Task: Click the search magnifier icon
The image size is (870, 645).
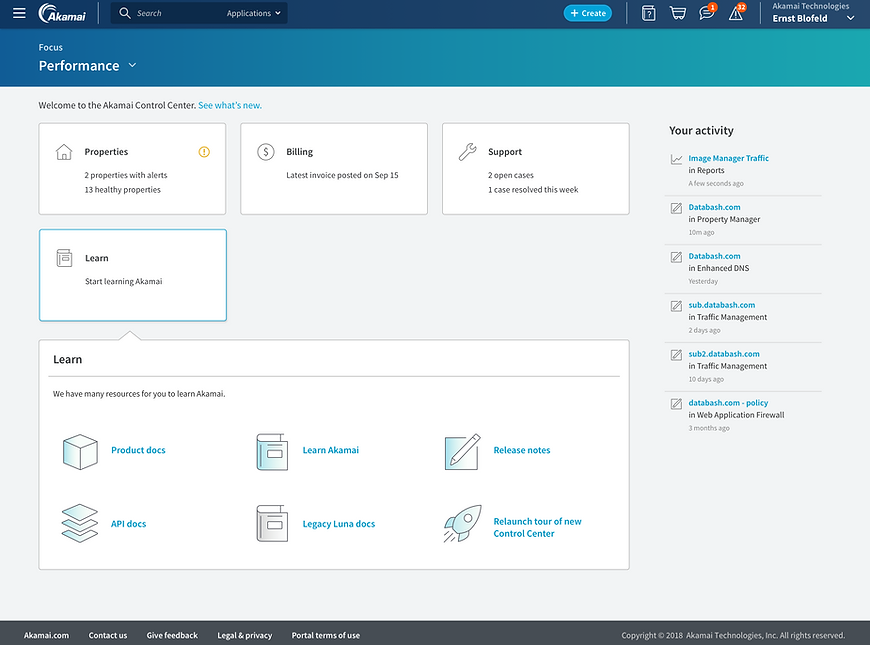Action: pos(125,13)
